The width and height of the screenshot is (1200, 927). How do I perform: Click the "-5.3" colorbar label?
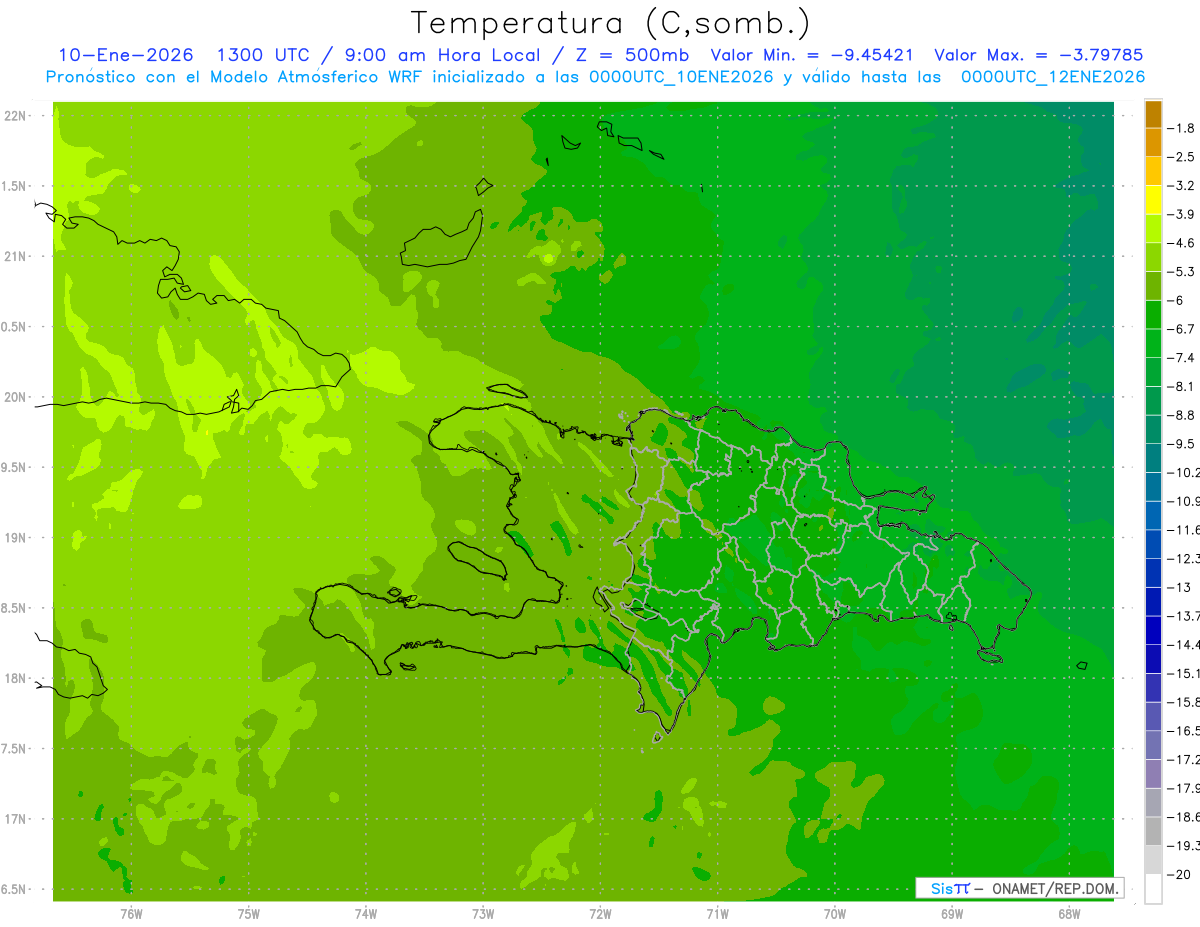click(x=1180, y=272)
